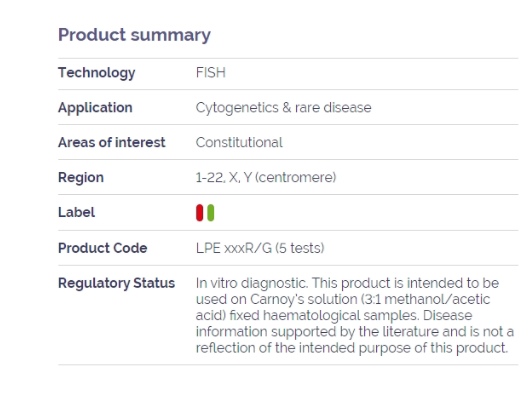The height and width of the screenshot is (404, 531).
Task: Click the intended purpose of this product line
Action: [352, 348]
